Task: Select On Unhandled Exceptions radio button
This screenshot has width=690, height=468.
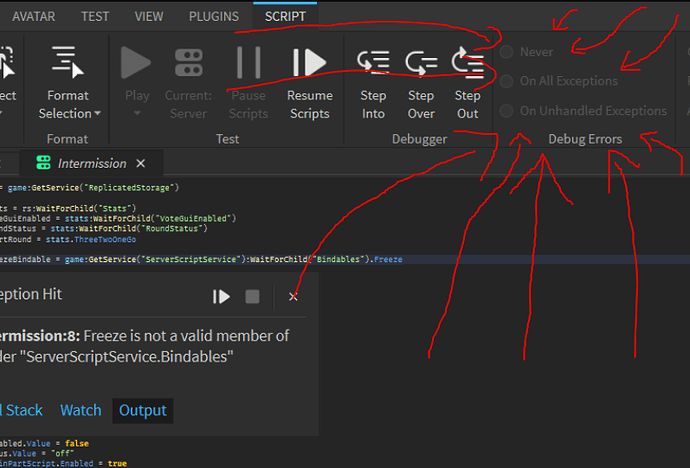Action: (506, 110)
